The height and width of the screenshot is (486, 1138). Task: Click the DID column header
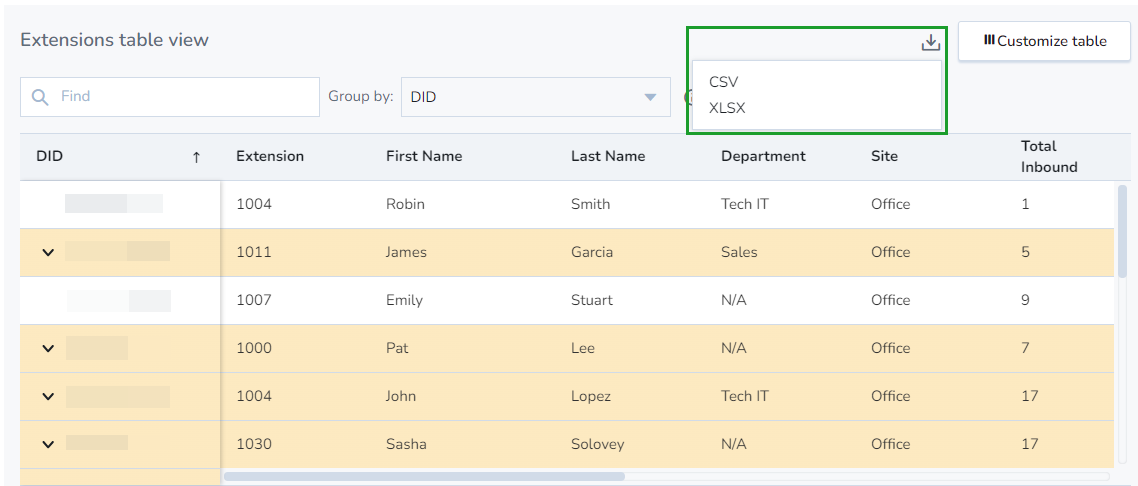click(x=50, y=156)
